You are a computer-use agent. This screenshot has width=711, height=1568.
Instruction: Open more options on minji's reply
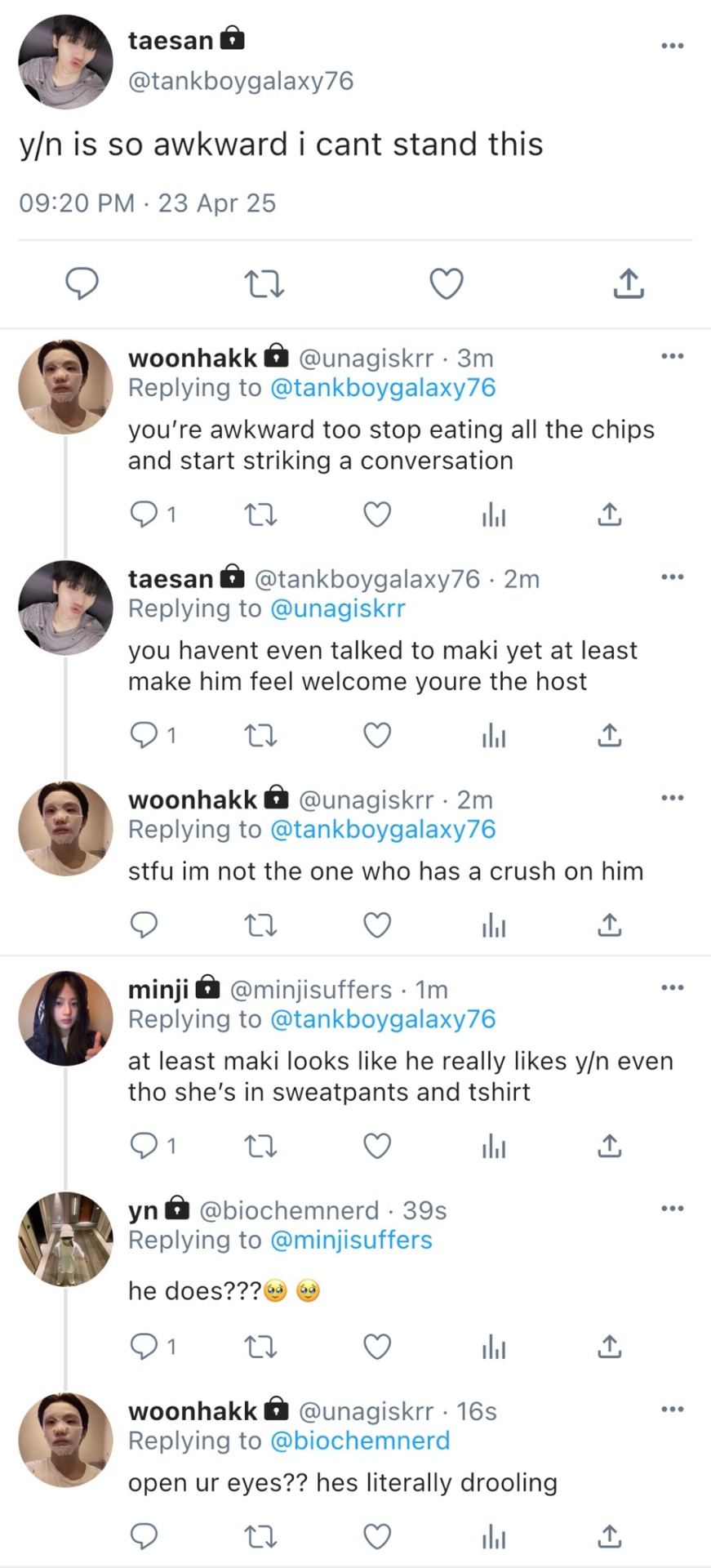coord(672,987)
